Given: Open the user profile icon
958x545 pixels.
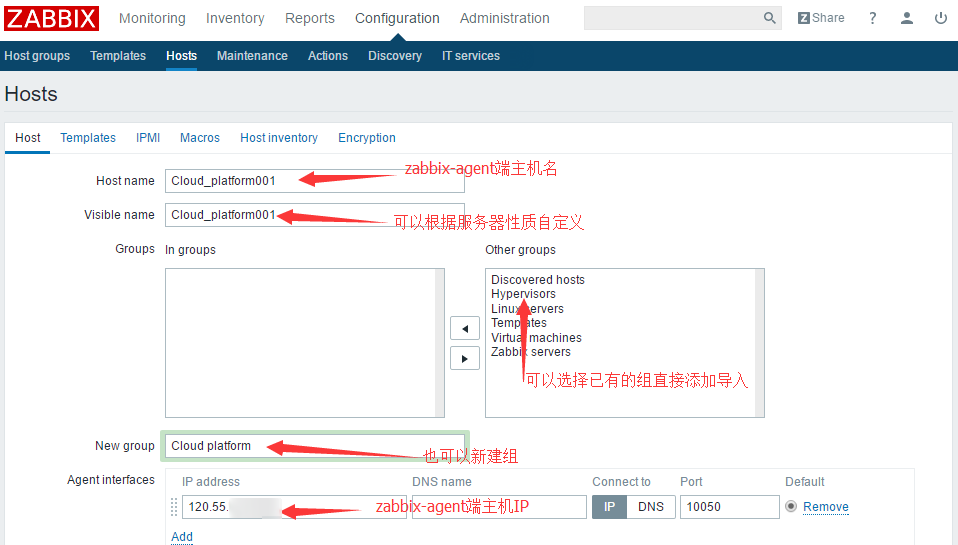Looking at the screenshot, I should tap(907, 18).
